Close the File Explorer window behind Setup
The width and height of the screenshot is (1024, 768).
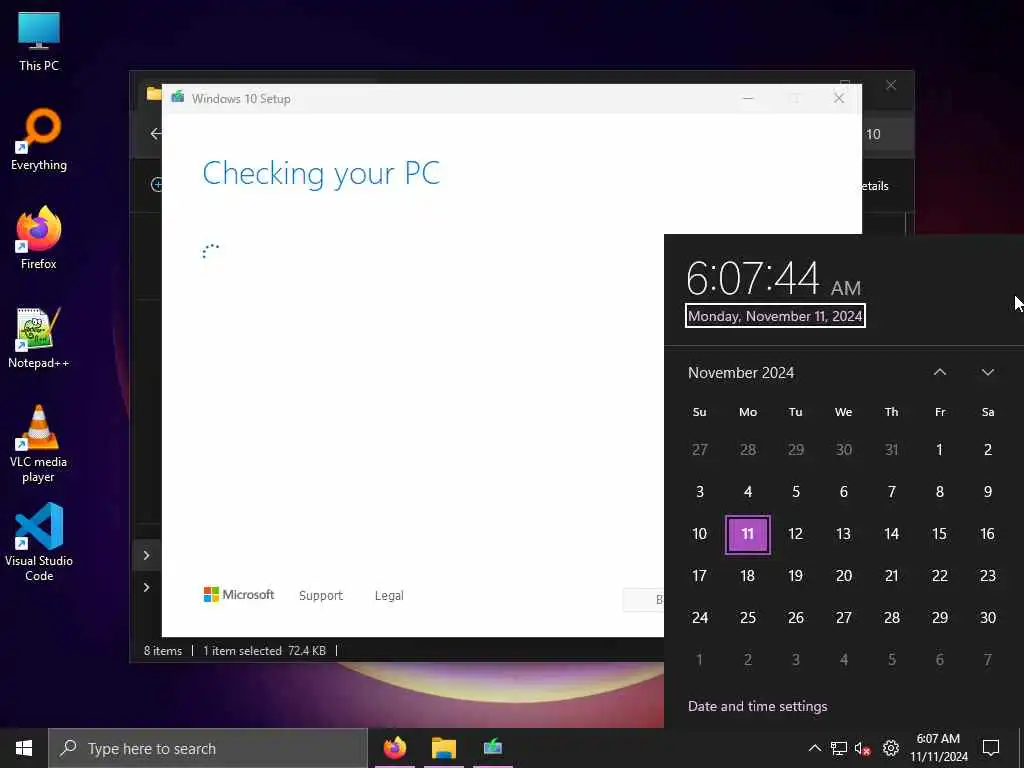tap(891, 86)
